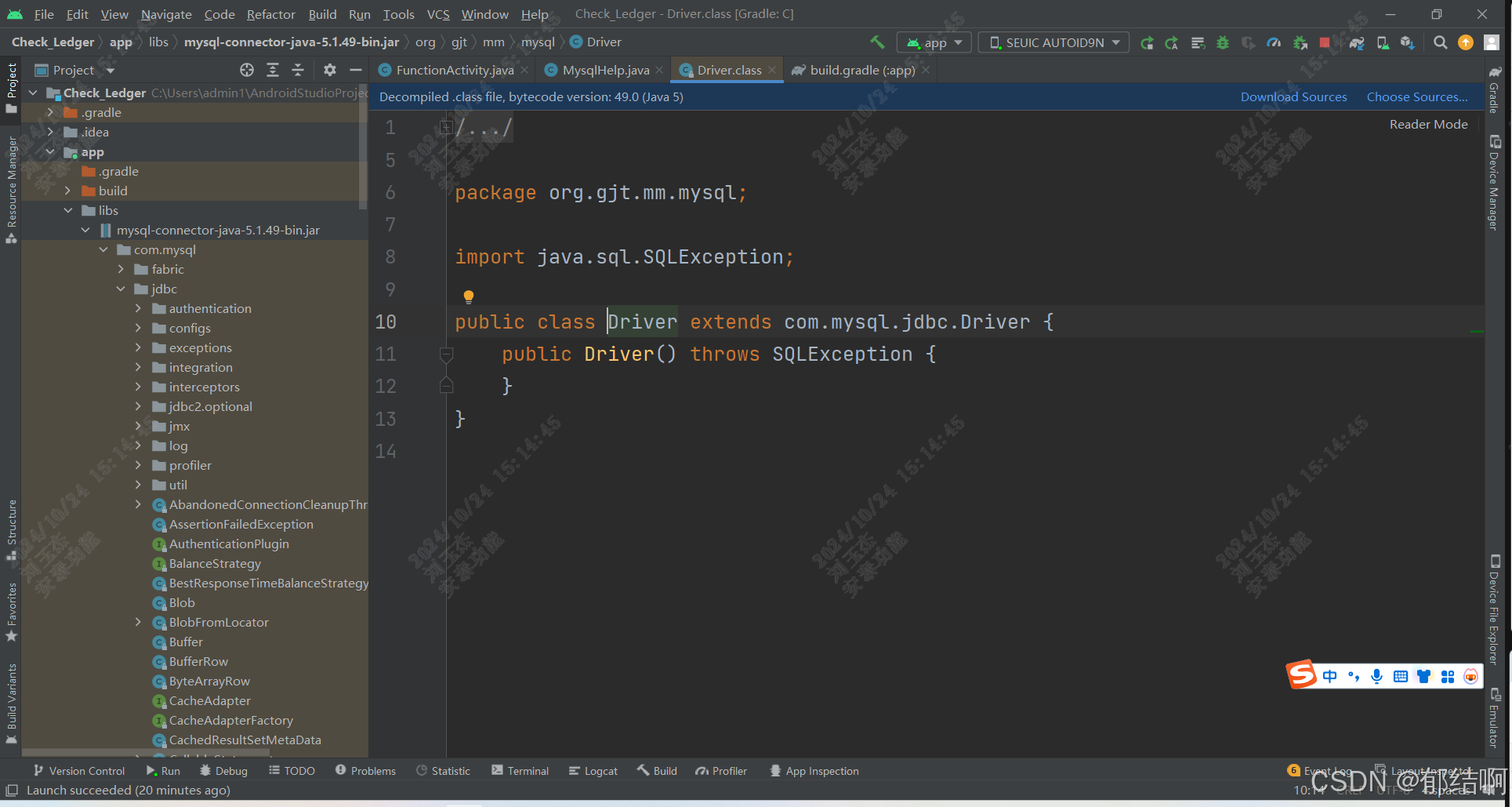Image resolution: width=1512 pixels, height=807 pixels.
Task: Run the app configuration
Action: tap(1148, 42)
